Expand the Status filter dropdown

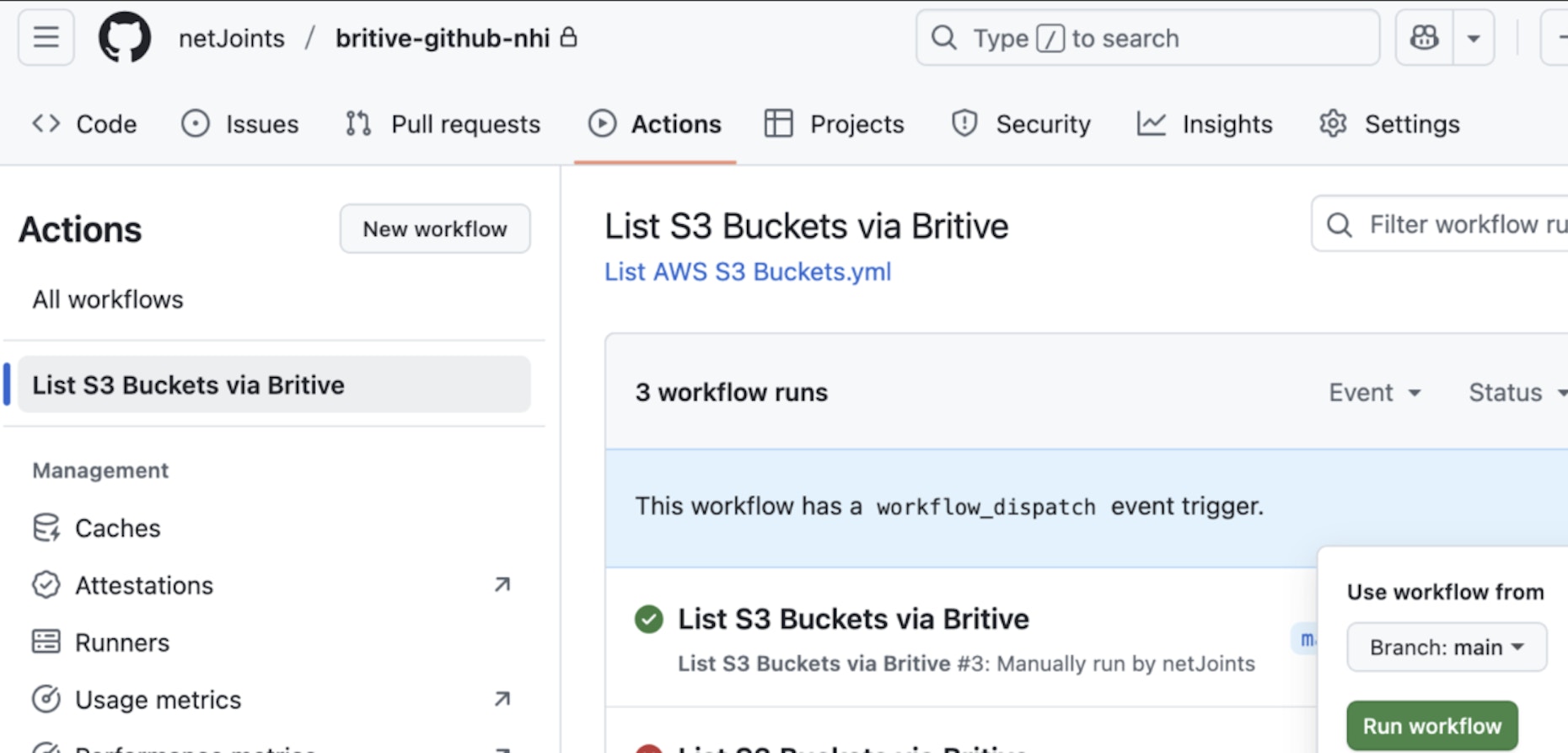point(1517,392)
